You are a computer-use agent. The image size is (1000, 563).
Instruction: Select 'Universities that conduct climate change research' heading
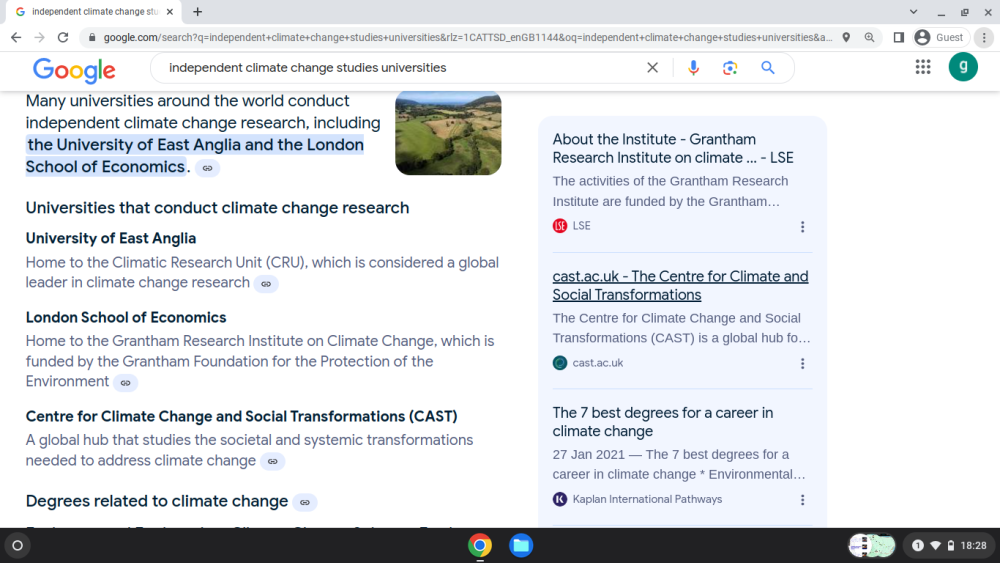(x=217, y=208)
